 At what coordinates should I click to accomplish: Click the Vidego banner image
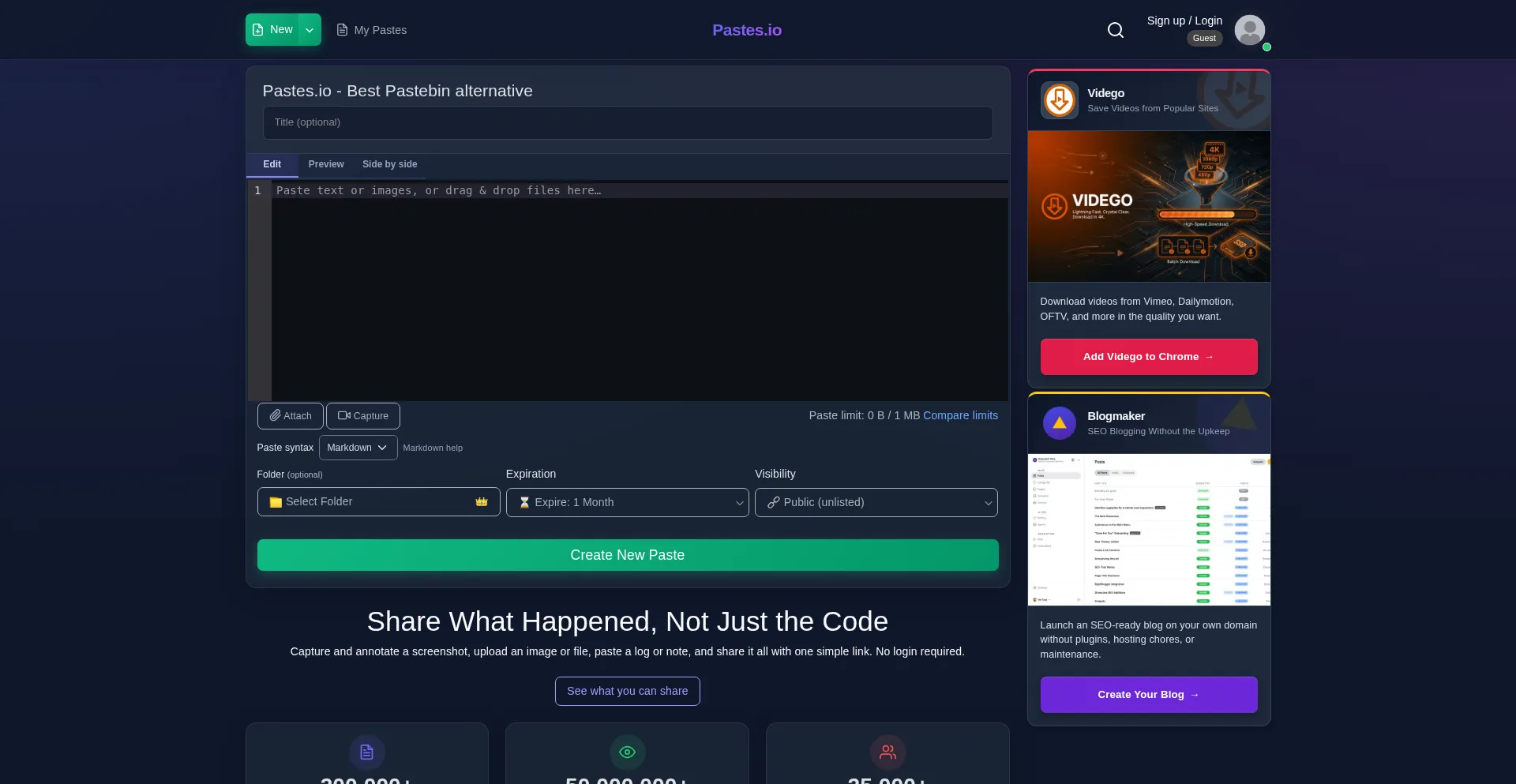[1148, 206]
